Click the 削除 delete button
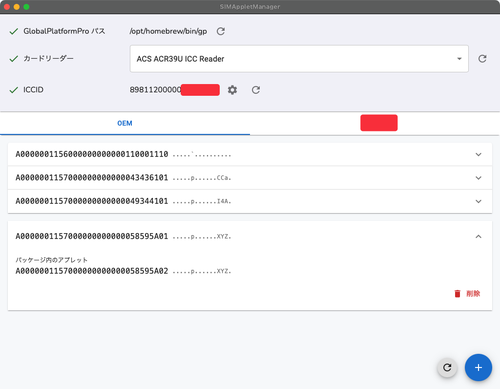 click(x=467, y=294)
